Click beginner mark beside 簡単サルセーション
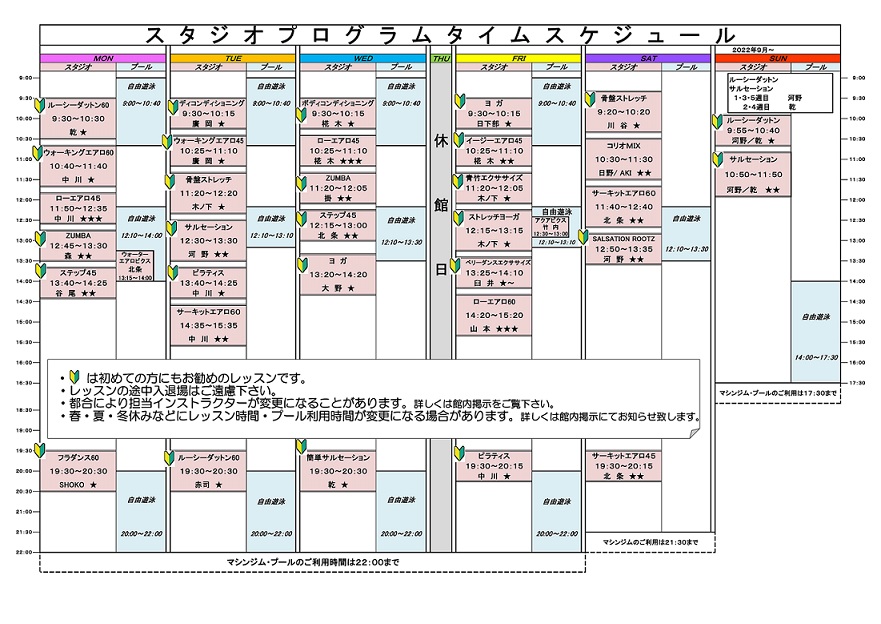Screen dimensions: 881x624 [301, 447]
